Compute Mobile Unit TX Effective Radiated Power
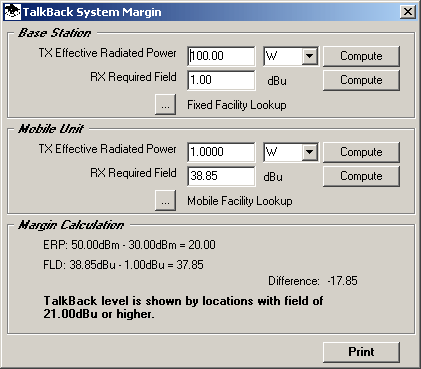 (x=361, y=152)
